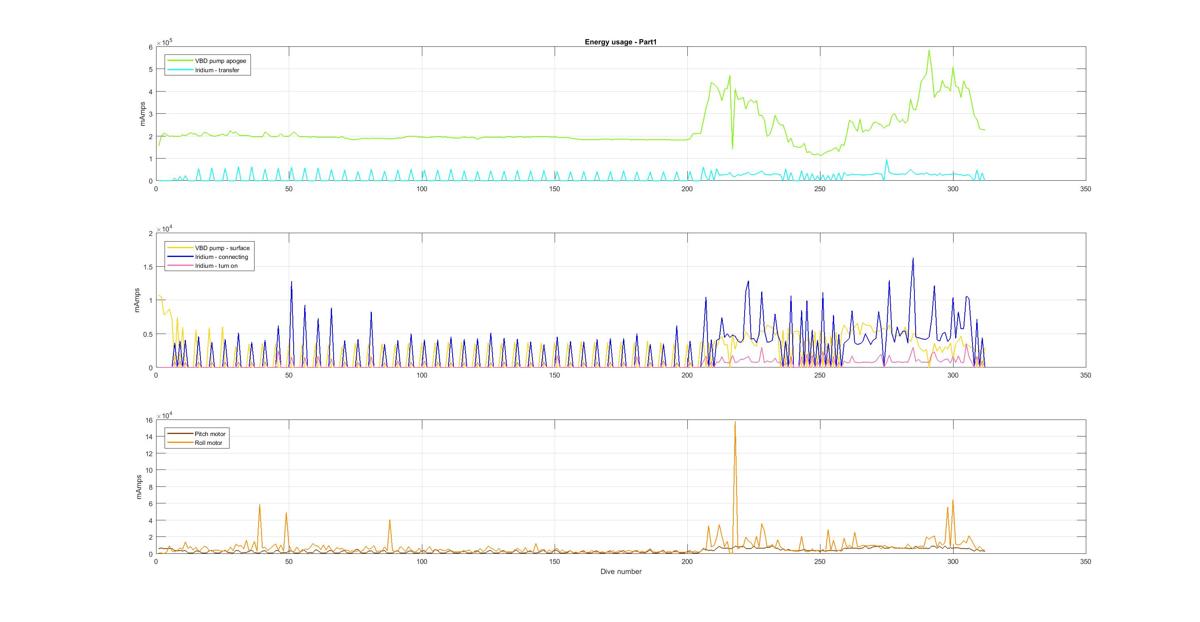Select the 'Roll motor' legend entry
The image size is (1200, 622).
click(x=210, y=442)
